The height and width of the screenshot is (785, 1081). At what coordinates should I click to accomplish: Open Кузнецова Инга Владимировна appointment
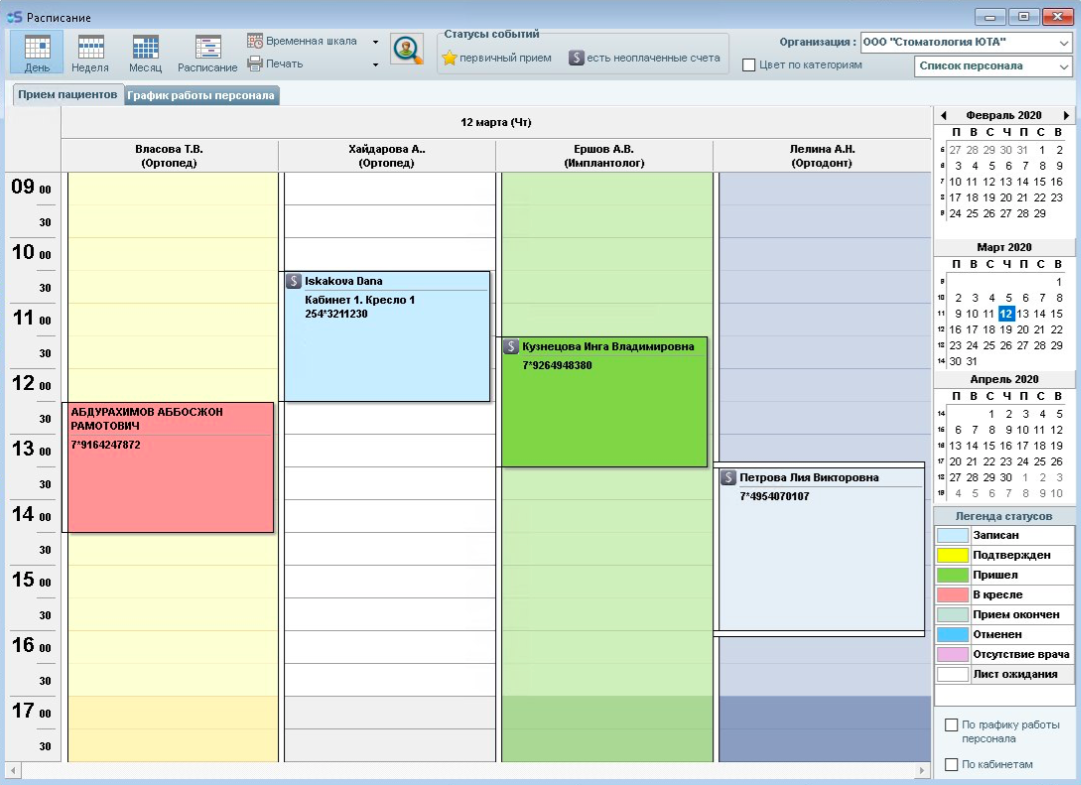pyautogui.click(x=604, y=402)
